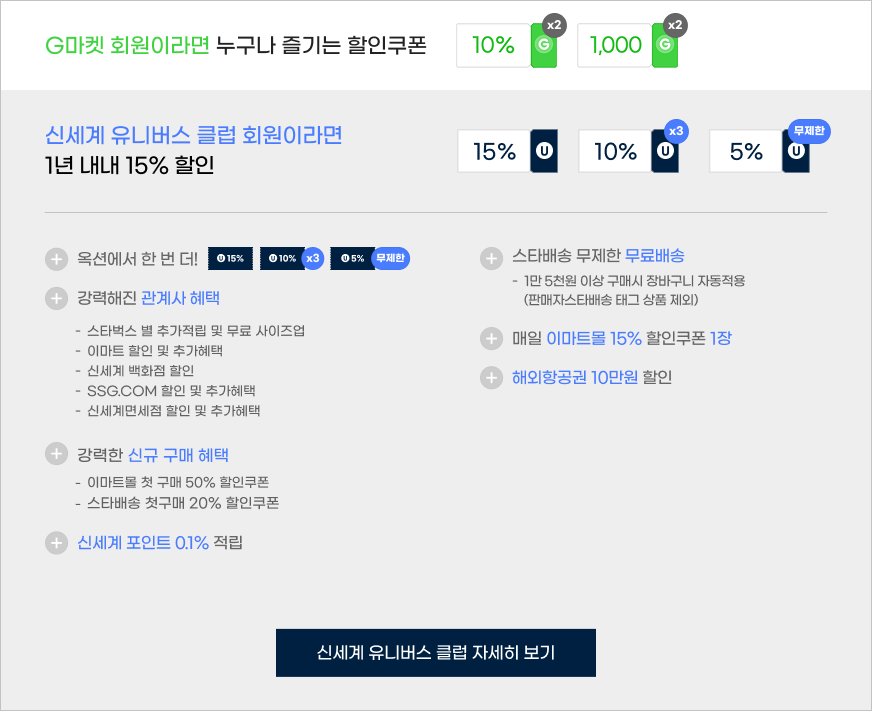Viewport: 872px width, 711px height.
Task: Expand the 옵션에서 한 번 더 plus icon
Action: pos(56,259)
